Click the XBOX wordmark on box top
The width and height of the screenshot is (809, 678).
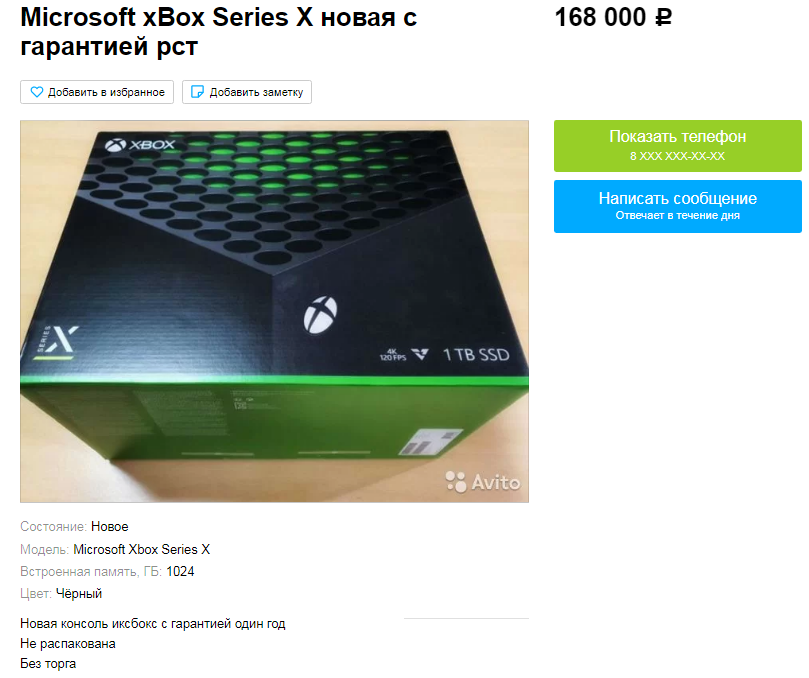coord(140,145)
